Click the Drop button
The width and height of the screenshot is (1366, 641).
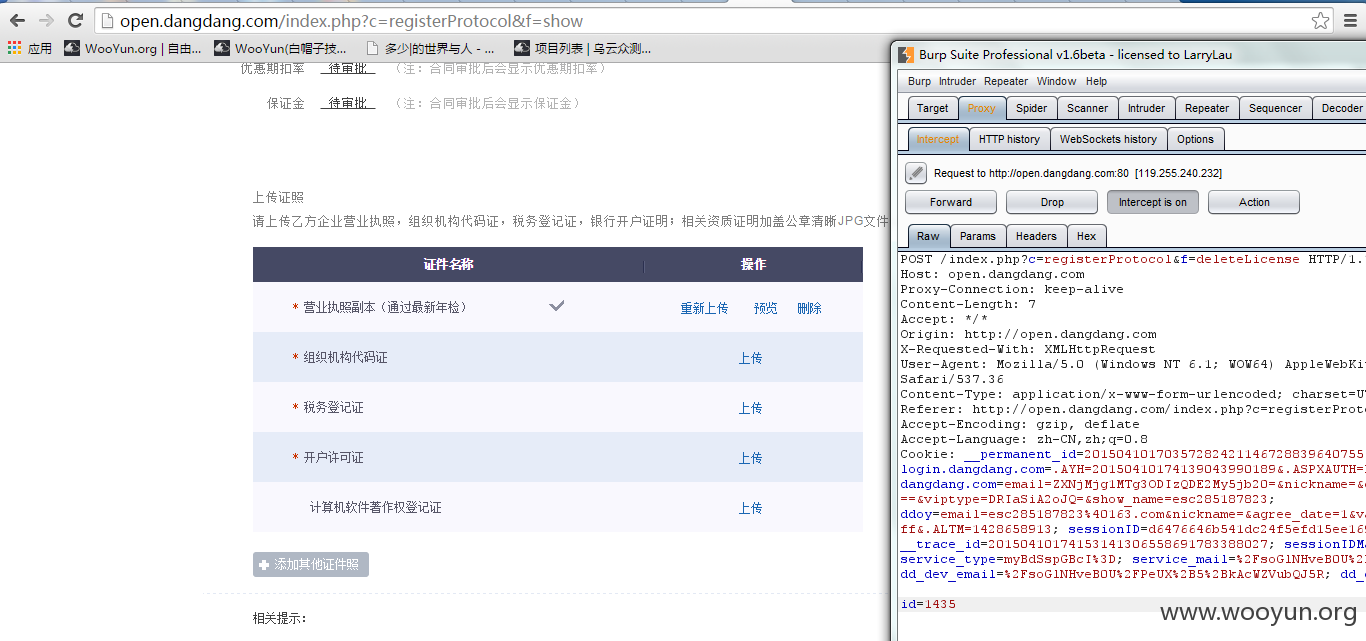(1052, 202)
